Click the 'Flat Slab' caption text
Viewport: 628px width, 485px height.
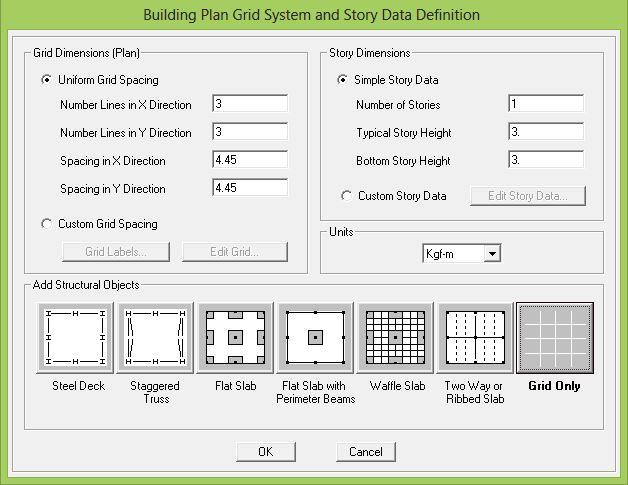tap(236, 386)
